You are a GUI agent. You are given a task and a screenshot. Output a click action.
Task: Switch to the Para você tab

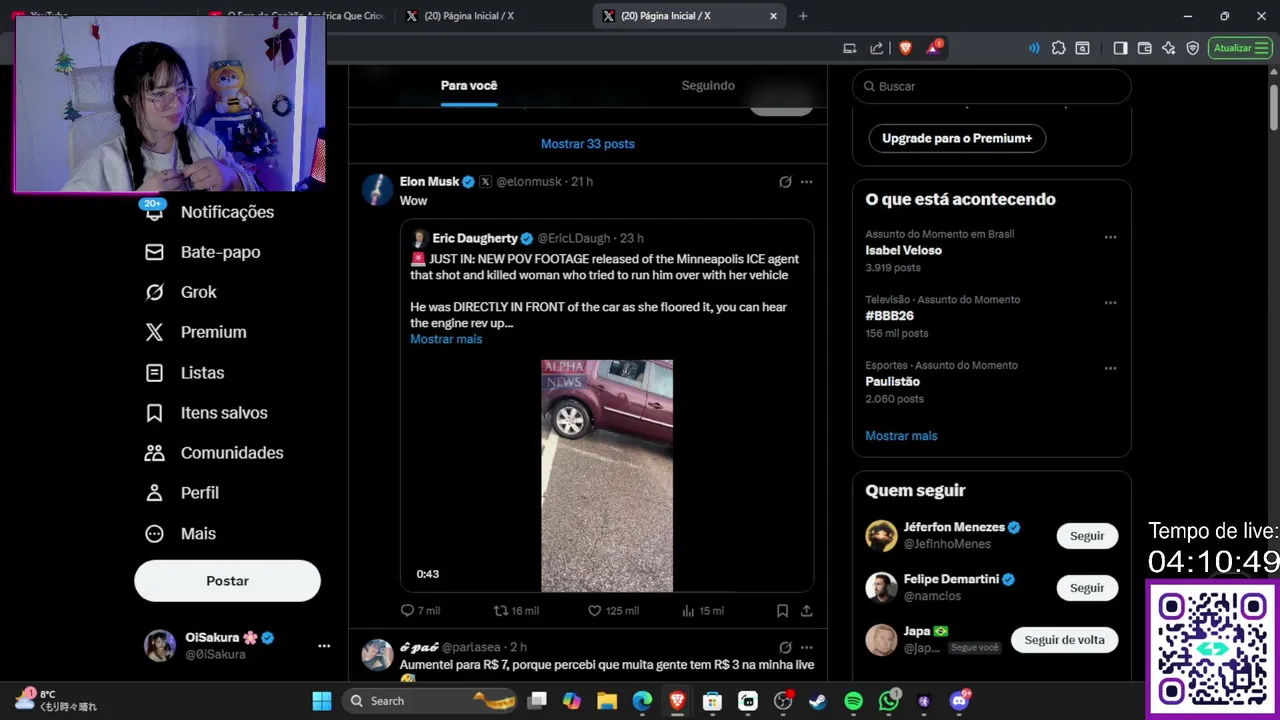click(469, 86)
